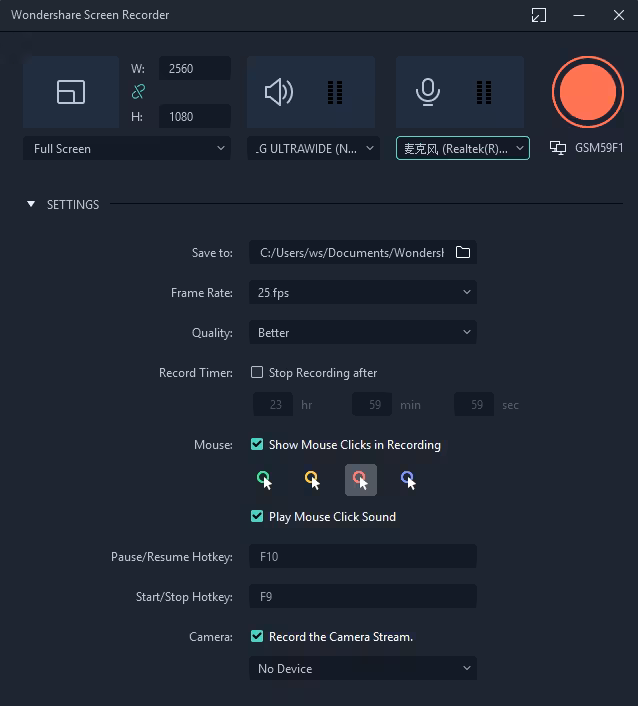
Task: Choose the yellow mouse click cursor
Action: (312, 480)
